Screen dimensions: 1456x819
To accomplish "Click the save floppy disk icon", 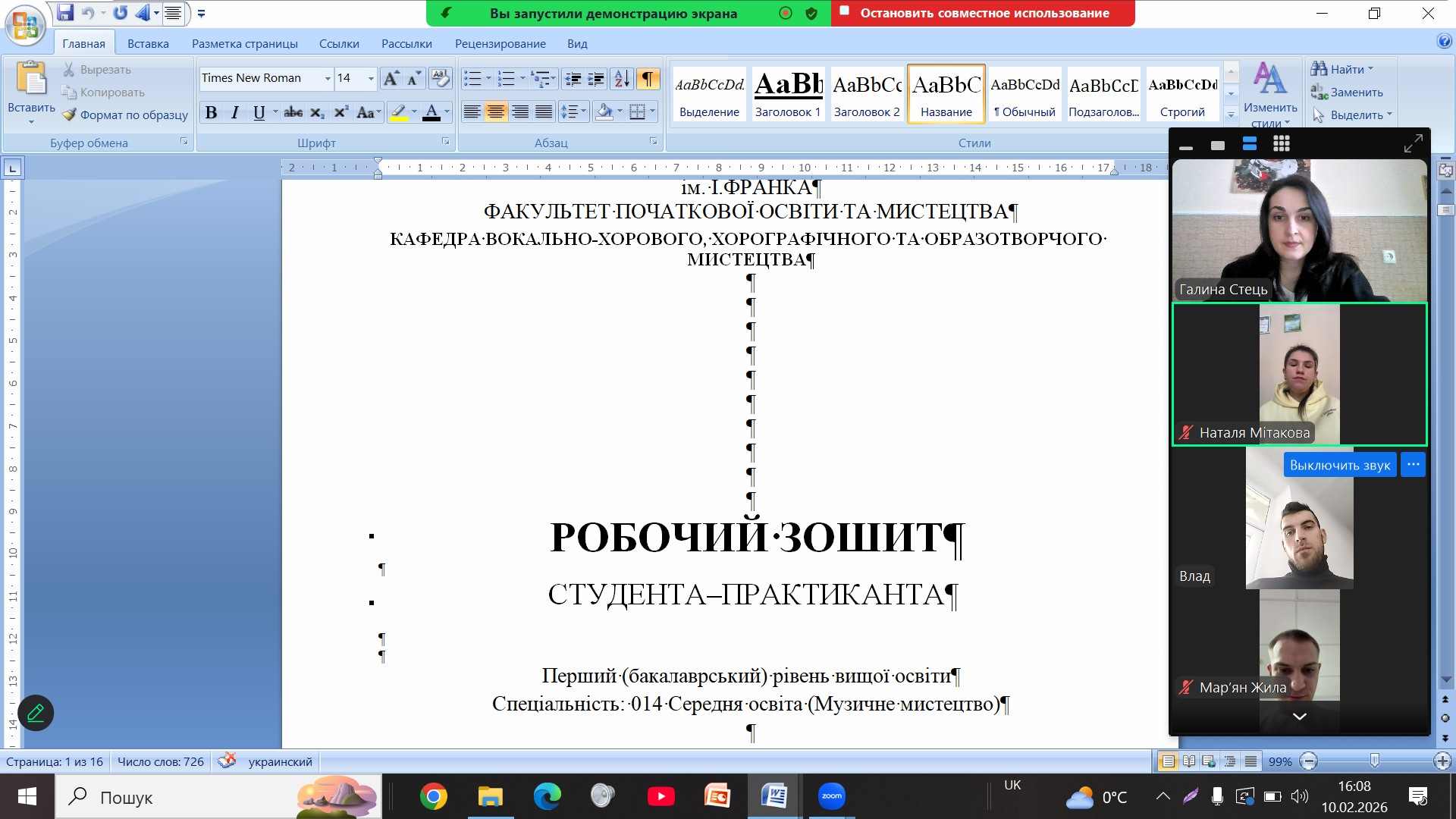I will pos(65,13).
